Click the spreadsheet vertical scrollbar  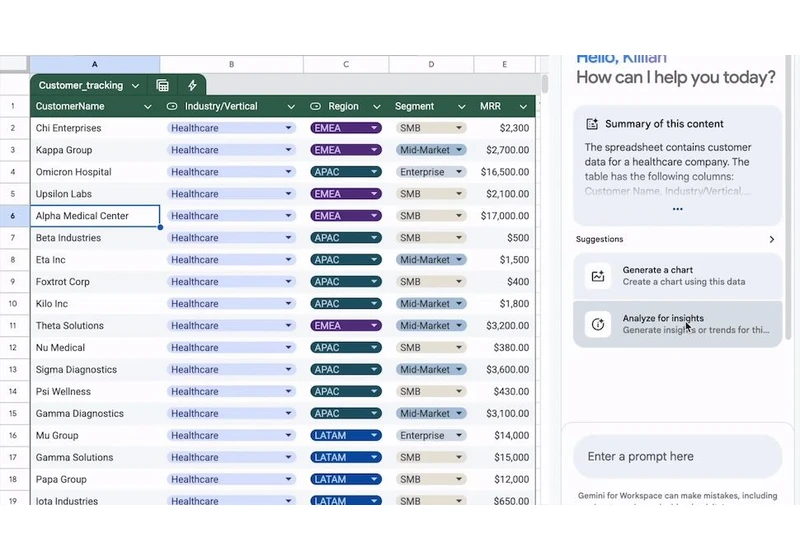(x=544, y=84)
